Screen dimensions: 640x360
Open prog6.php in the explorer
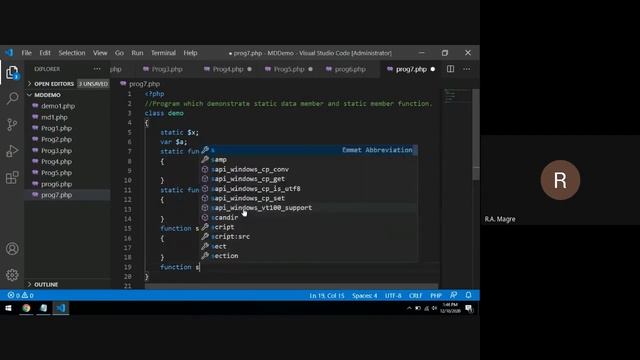[x=56, y=184]
